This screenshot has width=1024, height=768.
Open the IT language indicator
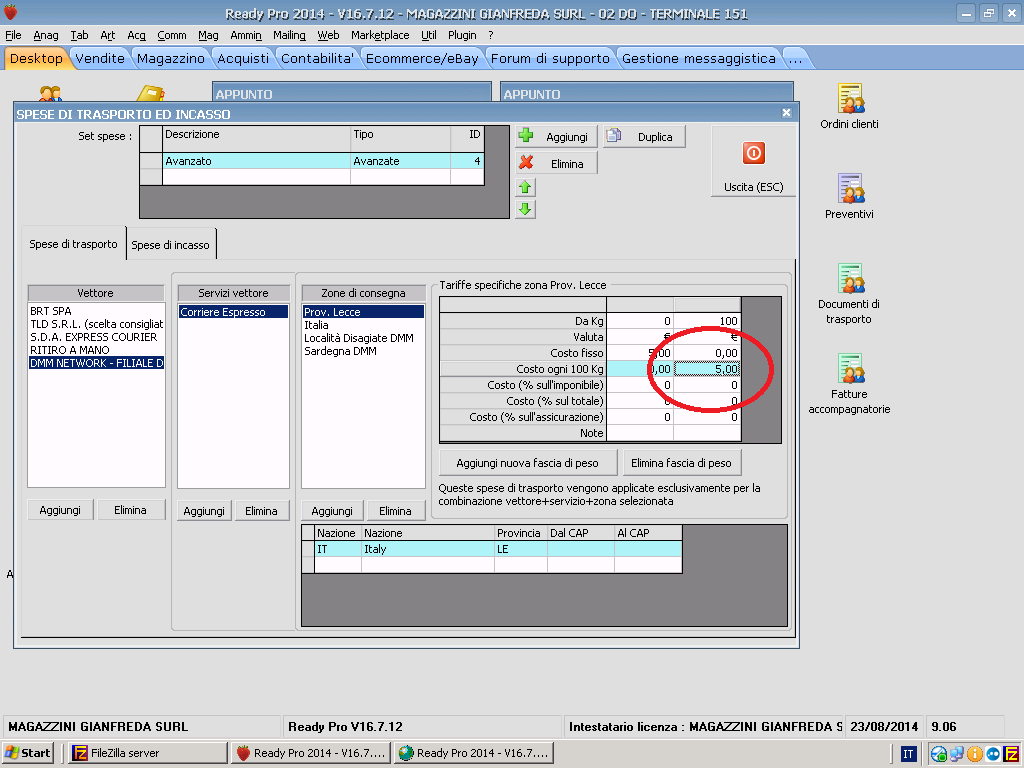(x=908, y=754)
